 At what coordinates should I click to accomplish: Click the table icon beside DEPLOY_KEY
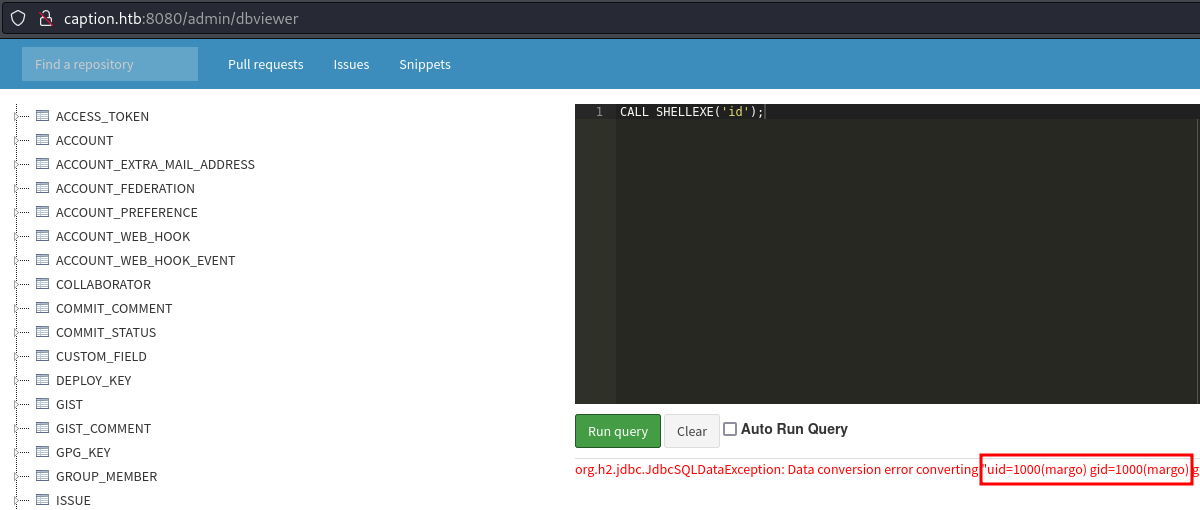[x=43, y=380]
